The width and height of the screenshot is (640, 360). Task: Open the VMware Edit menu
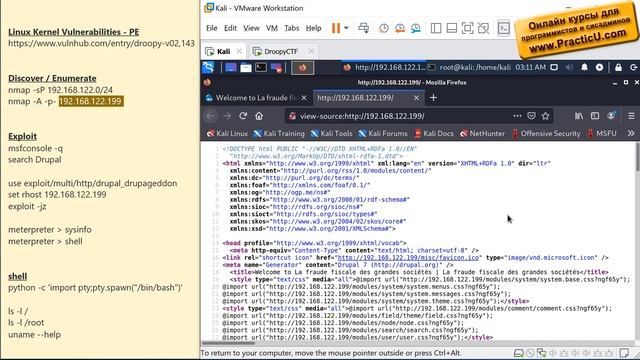point(230,28)
